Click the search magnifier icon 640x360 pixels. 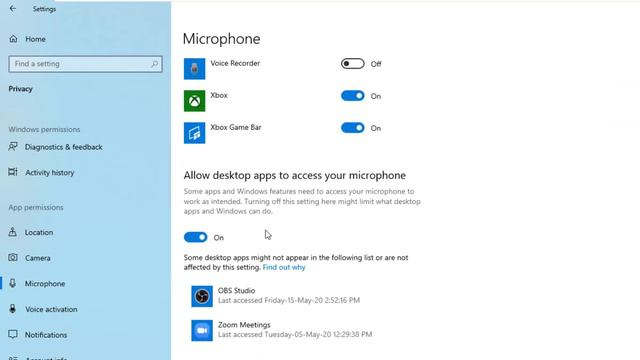154,64
